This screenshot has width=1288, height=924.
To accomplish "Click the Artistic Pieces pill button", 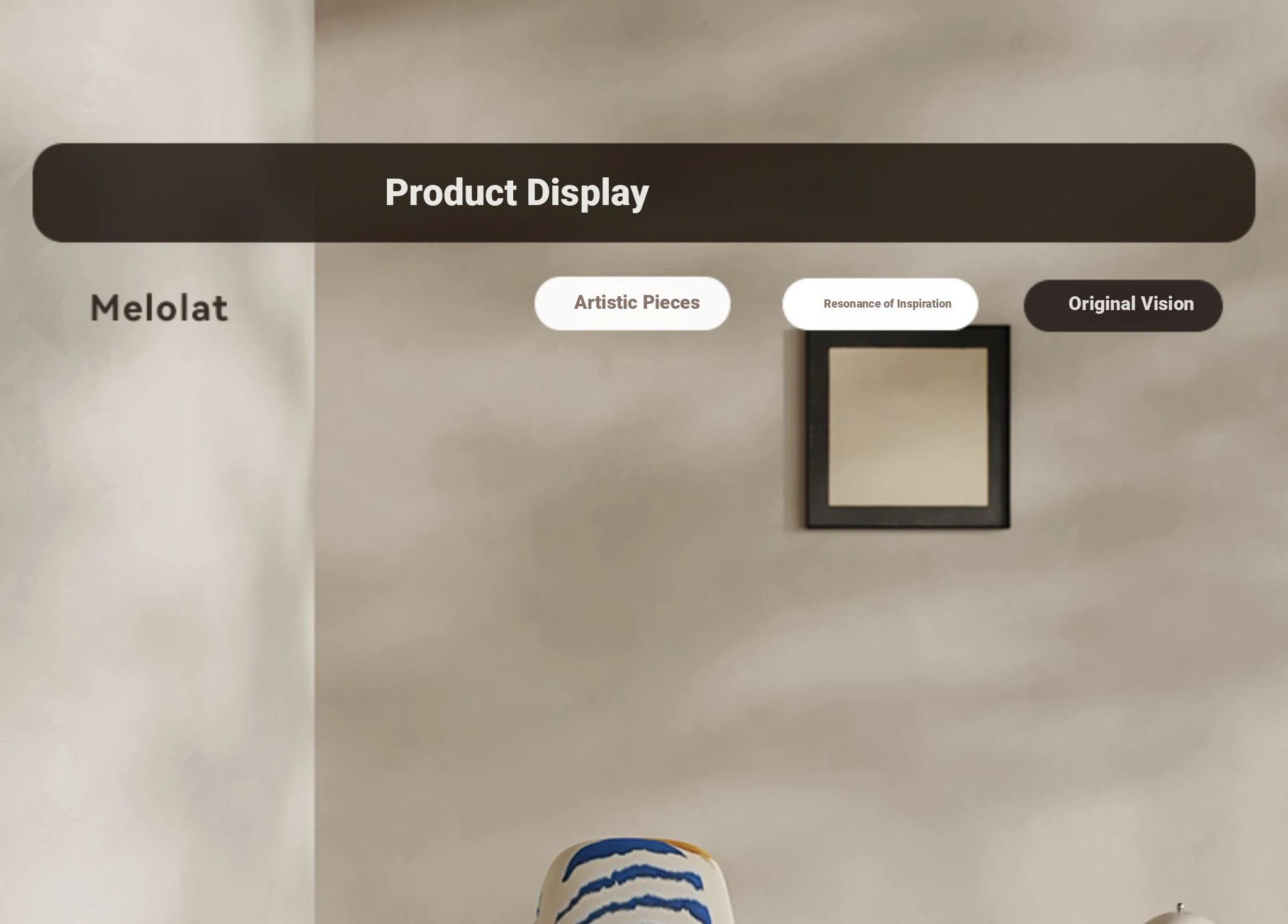I will pos(632,303).
